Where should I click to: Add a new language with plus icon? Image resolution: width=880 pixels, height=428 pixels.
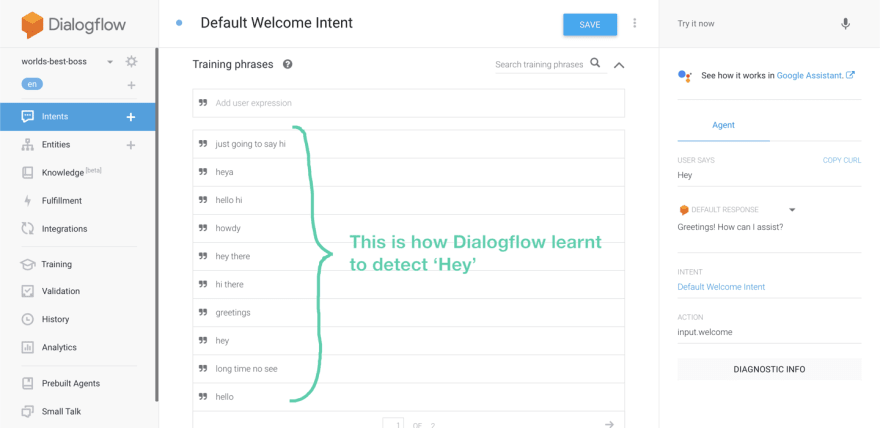click(131, 85)
